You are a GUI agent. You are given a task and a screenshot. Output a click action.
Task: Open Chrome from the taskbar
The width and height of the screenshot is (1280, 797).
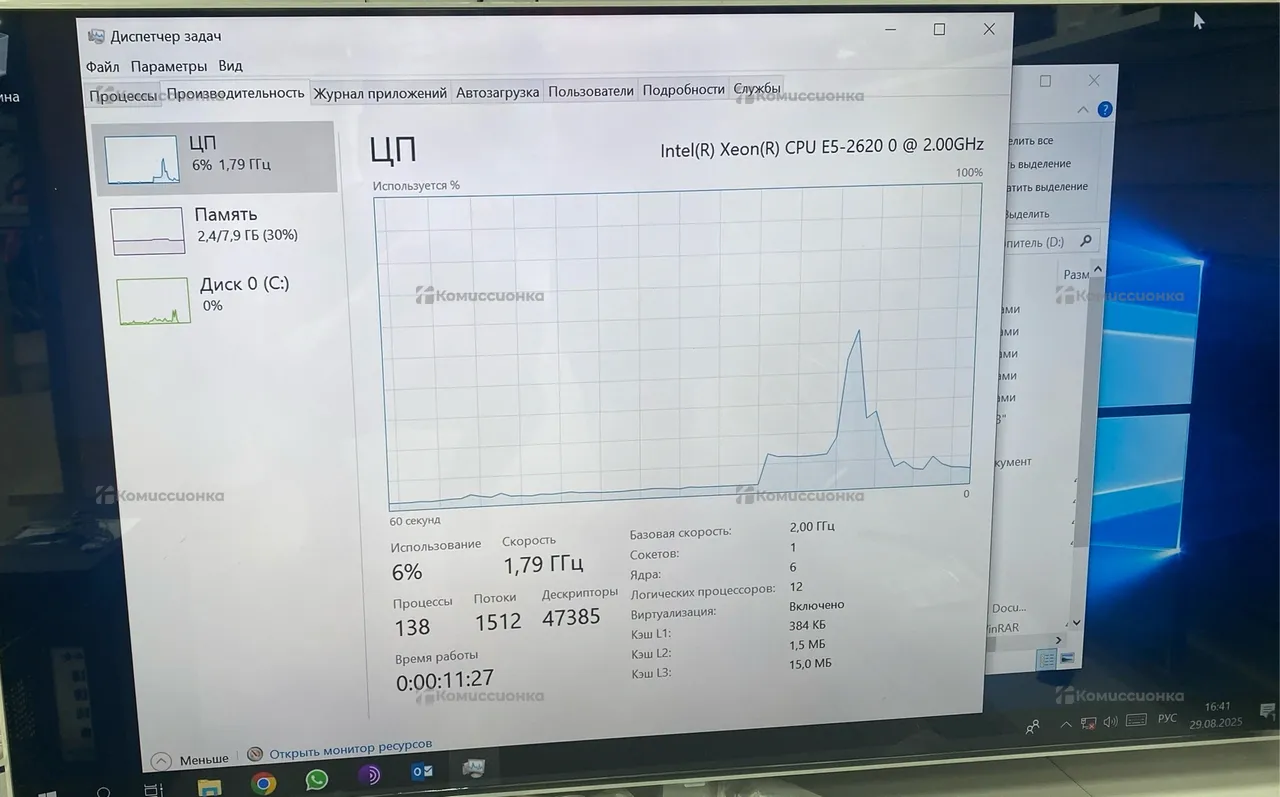[263, 783]
